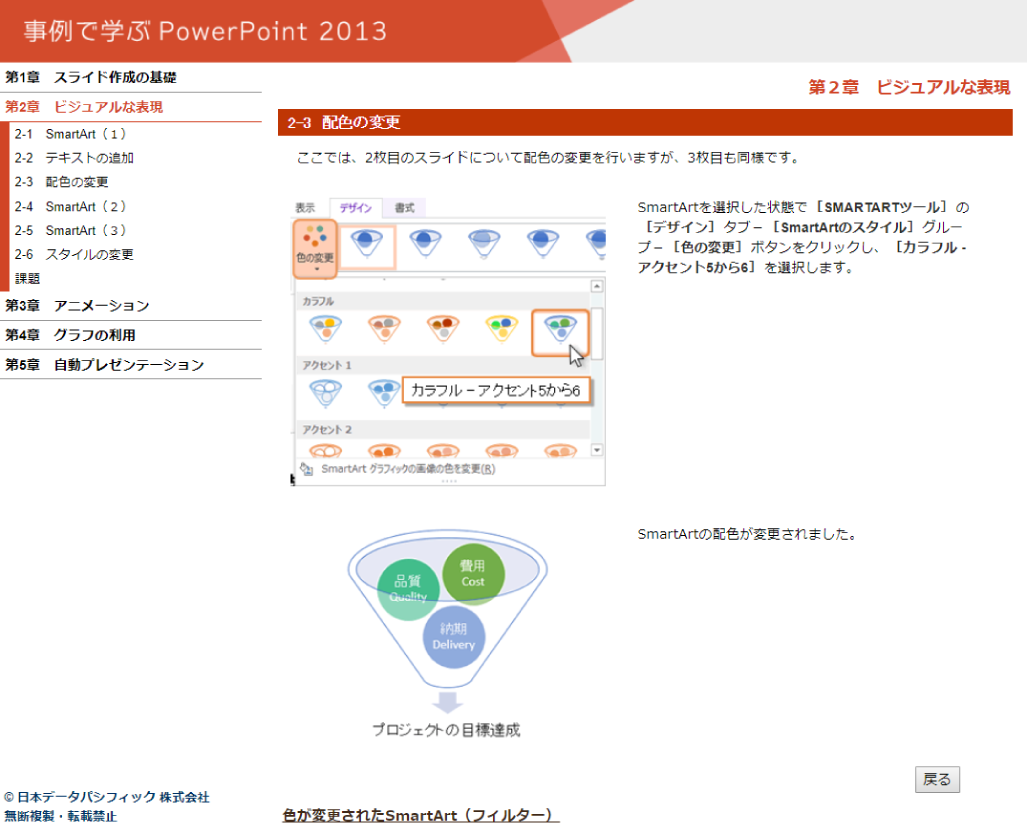Open 第1章 スライド作成の基礎
This screenshot has width=1027, height=840.
pyautogui.click(x=91, y=77)
